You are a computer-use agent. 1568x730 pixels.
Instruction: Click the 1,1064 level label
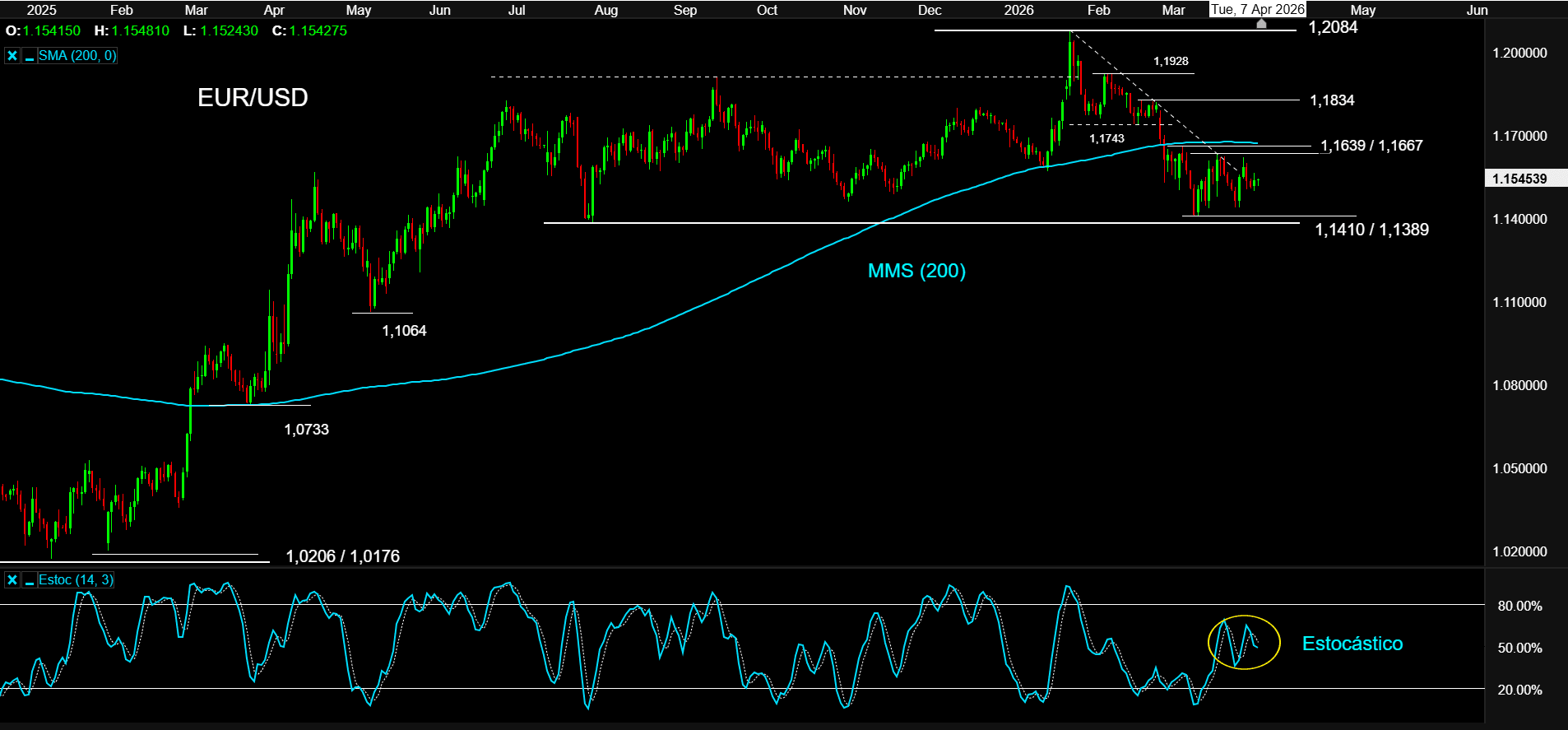tap(404, 331)
